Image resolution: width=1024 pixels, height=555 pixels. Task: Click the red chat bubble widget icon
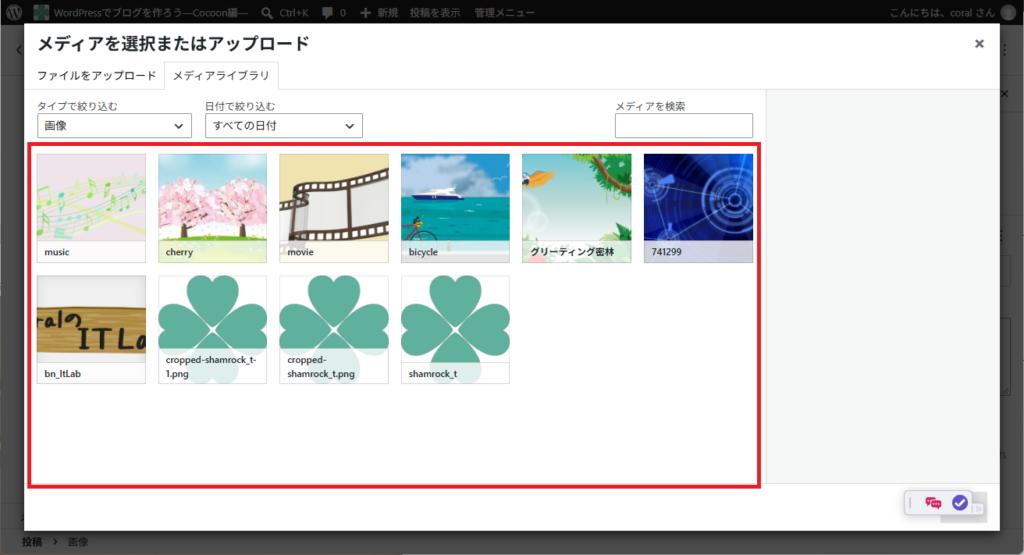933,502
